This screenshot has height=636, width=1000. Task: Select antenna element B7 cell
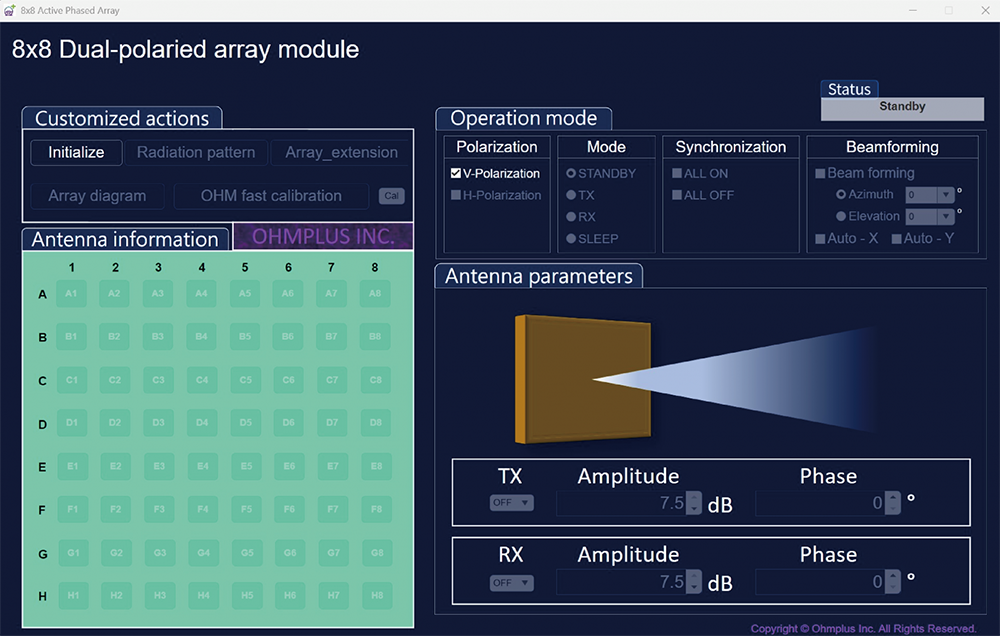tap(332, 337)
